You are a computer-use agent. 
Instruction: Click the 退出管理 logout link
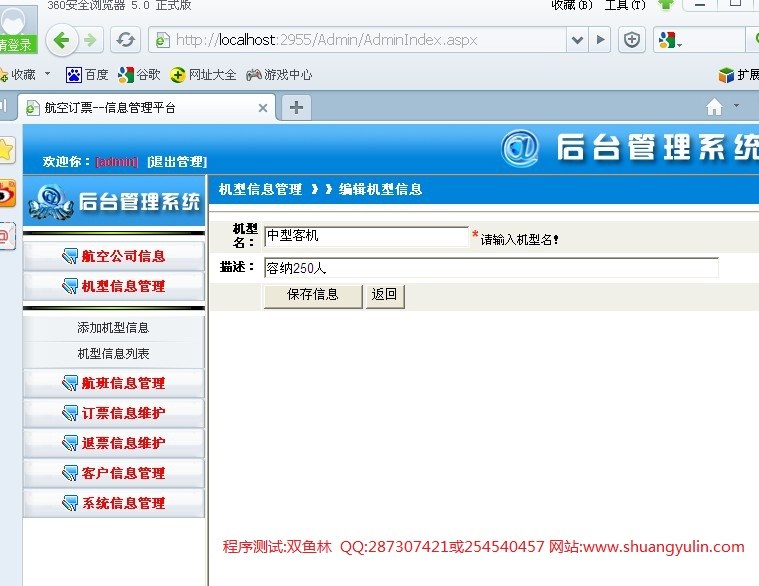pyautogui.click(x=177, y=162)
